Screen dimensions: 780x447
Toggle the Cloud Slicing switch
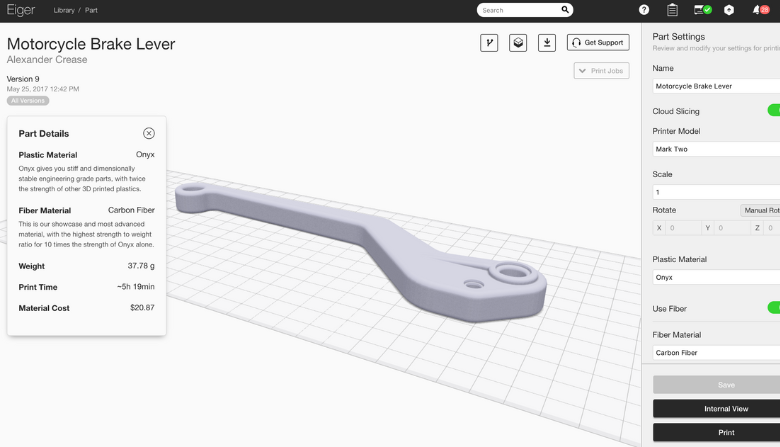pos(772,111)
